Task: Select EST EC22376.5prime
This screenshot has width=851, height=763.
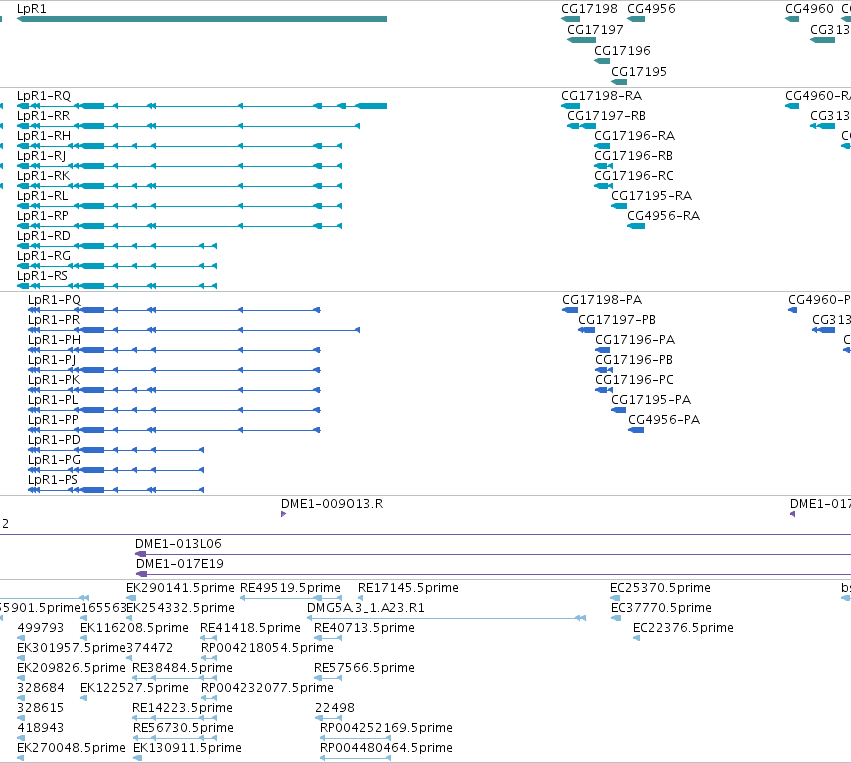Action: click(637, 638)
